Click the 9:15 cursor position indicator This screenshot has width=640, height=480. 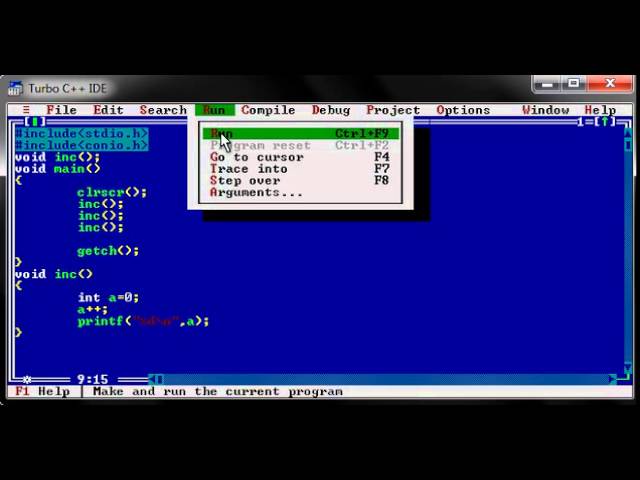pyautogui.click(x=93, y=380)
